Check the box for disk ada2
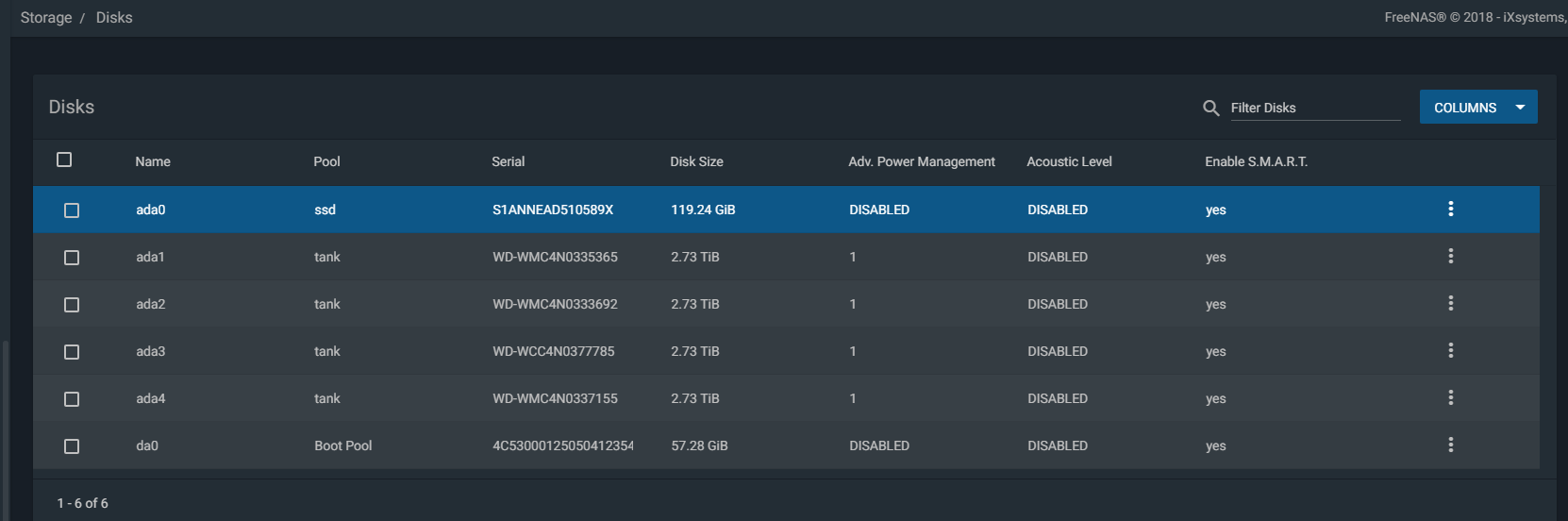This screenshot has height=521, width=1568. [72, 305]
